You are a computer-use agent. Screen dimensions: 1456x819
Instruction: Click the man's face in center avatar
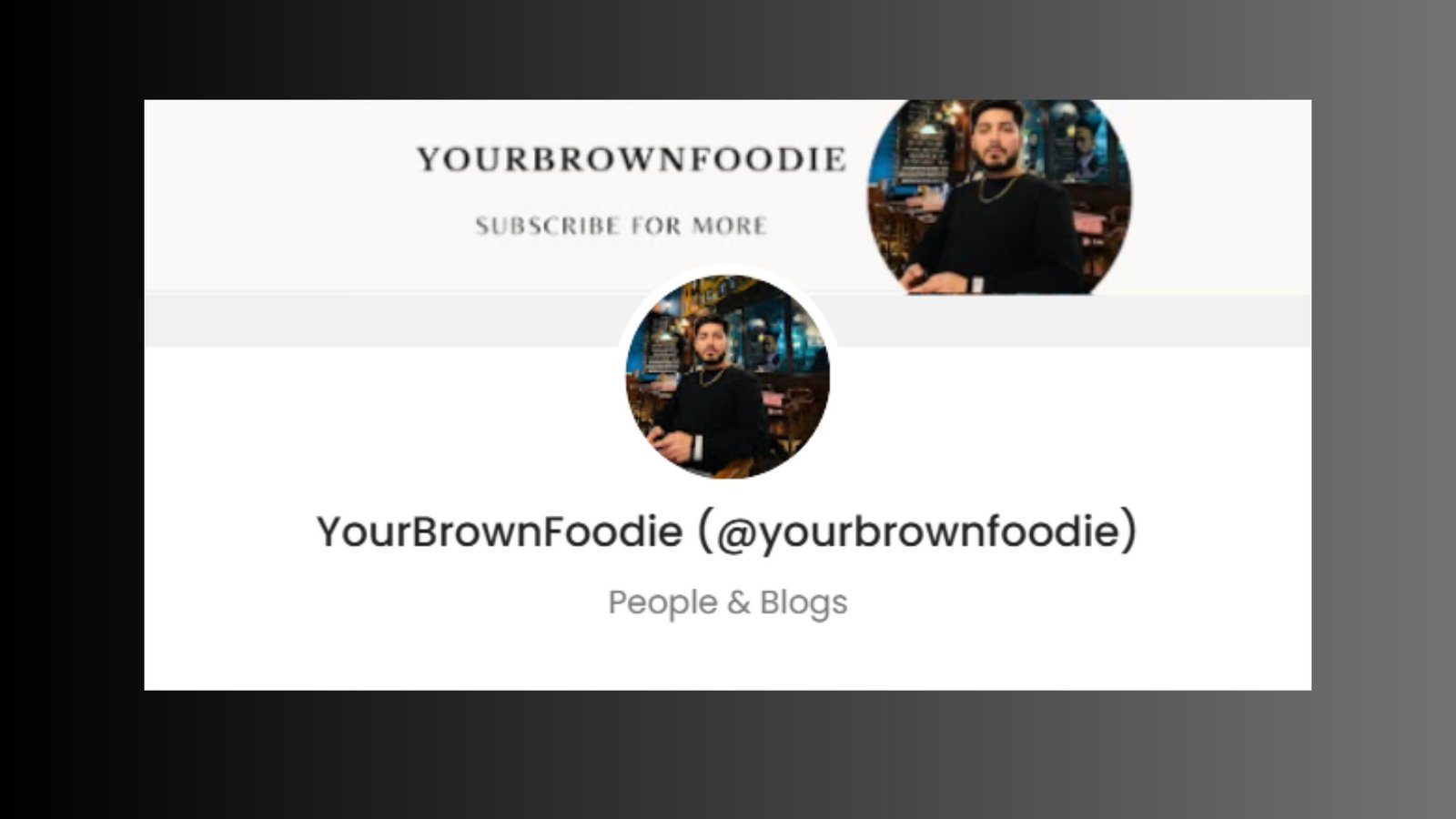[712, 340]
